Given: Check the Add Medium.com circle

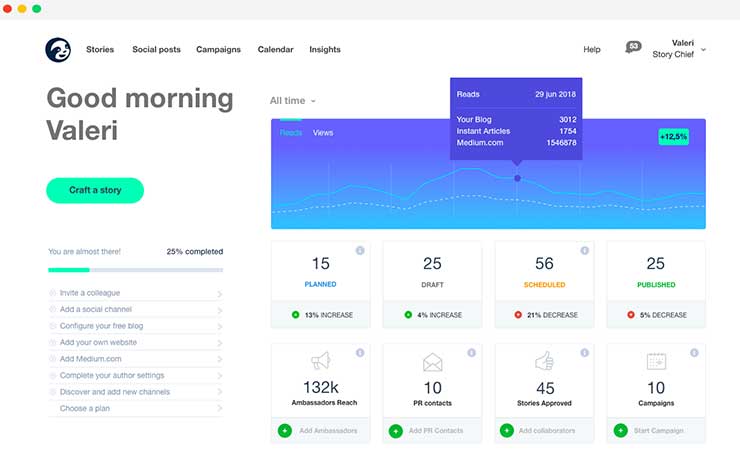Looking at the screenshot, I should pyautogui.click(x=52, y=359).
